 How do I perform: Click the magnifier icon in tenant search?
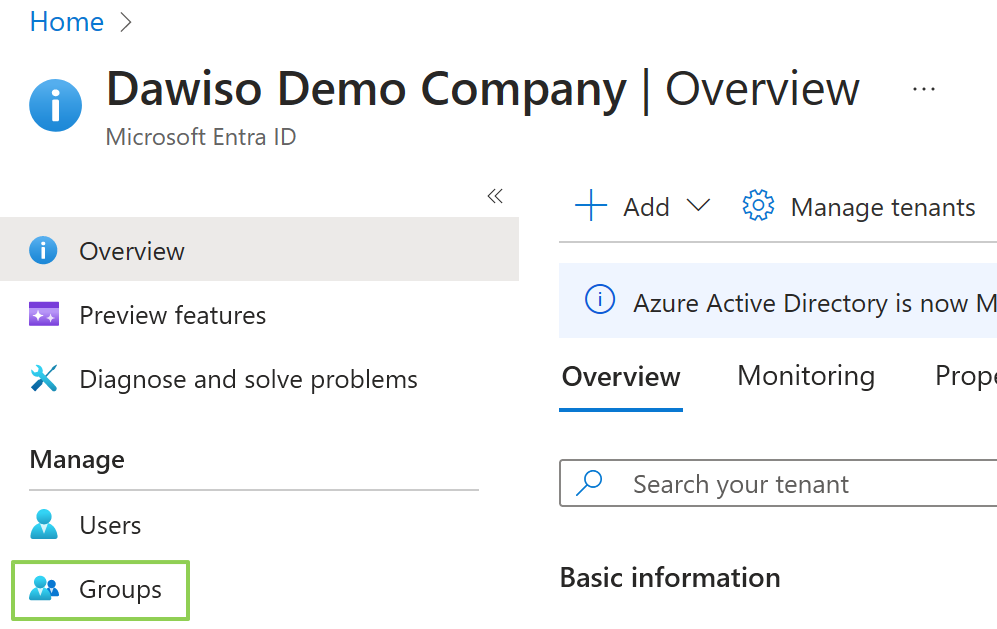(x=590, y=483)
